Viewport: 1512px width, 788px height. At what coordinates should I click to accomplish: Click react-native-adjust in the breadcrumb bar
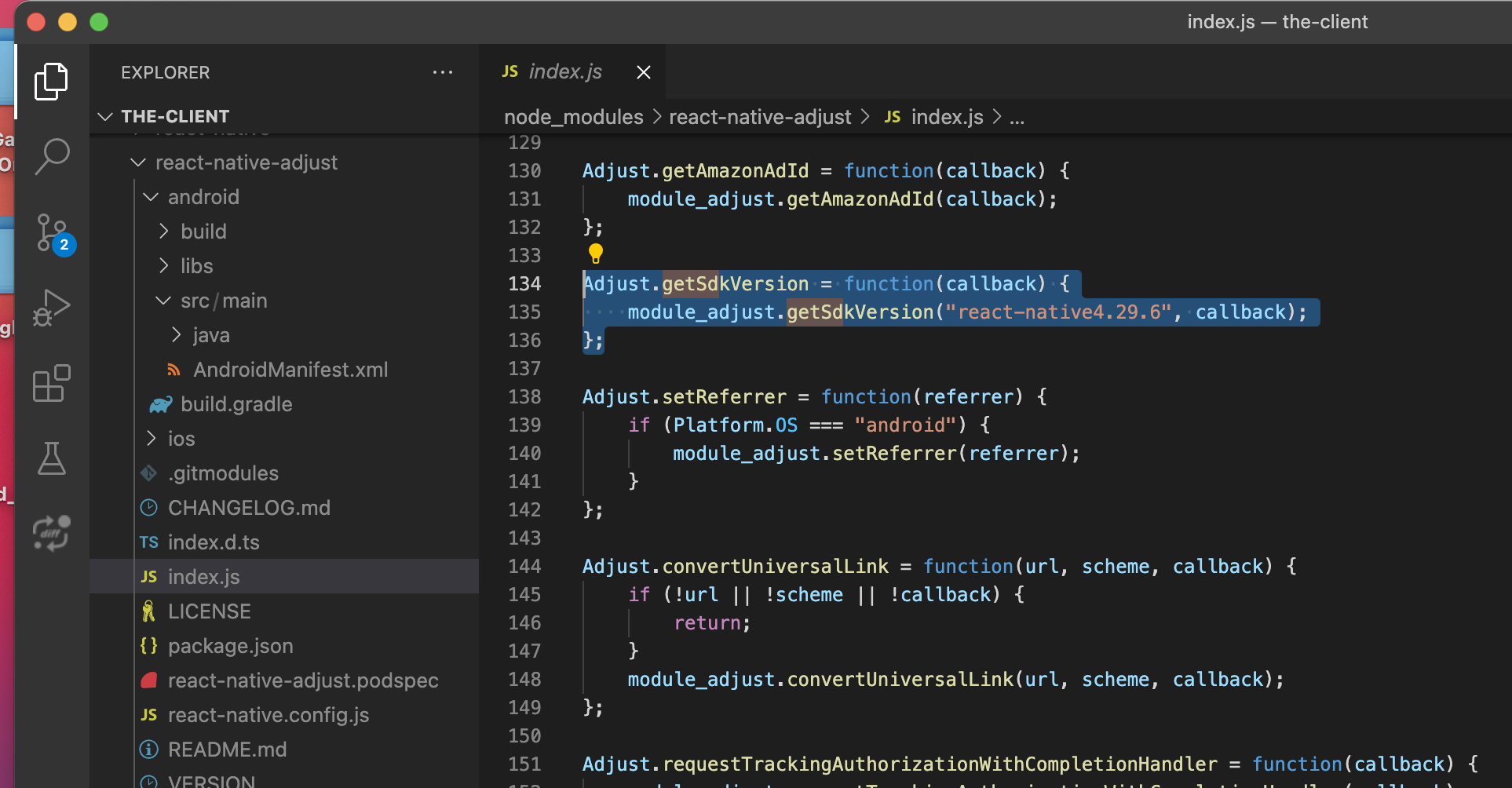click(760, 116)
